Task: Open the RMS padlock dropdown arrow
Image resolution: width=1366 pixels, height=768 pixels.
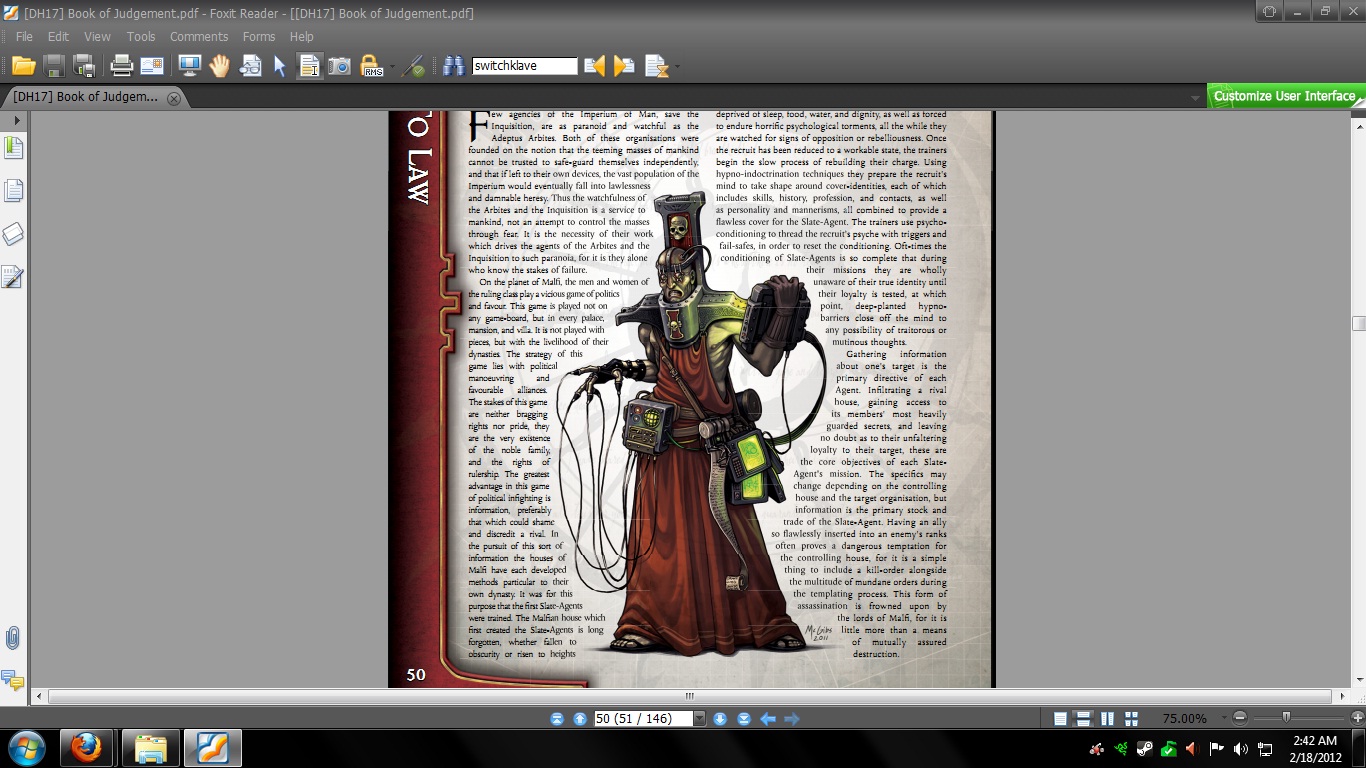Action: (392, 68)
